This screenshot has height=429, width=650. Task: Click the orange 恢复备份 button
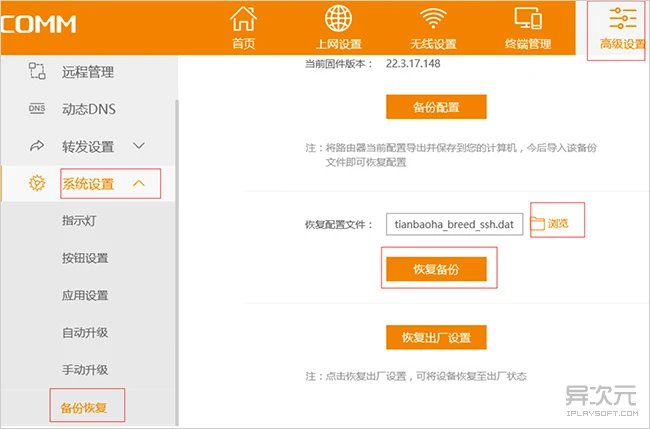click(x=436, y=269)
